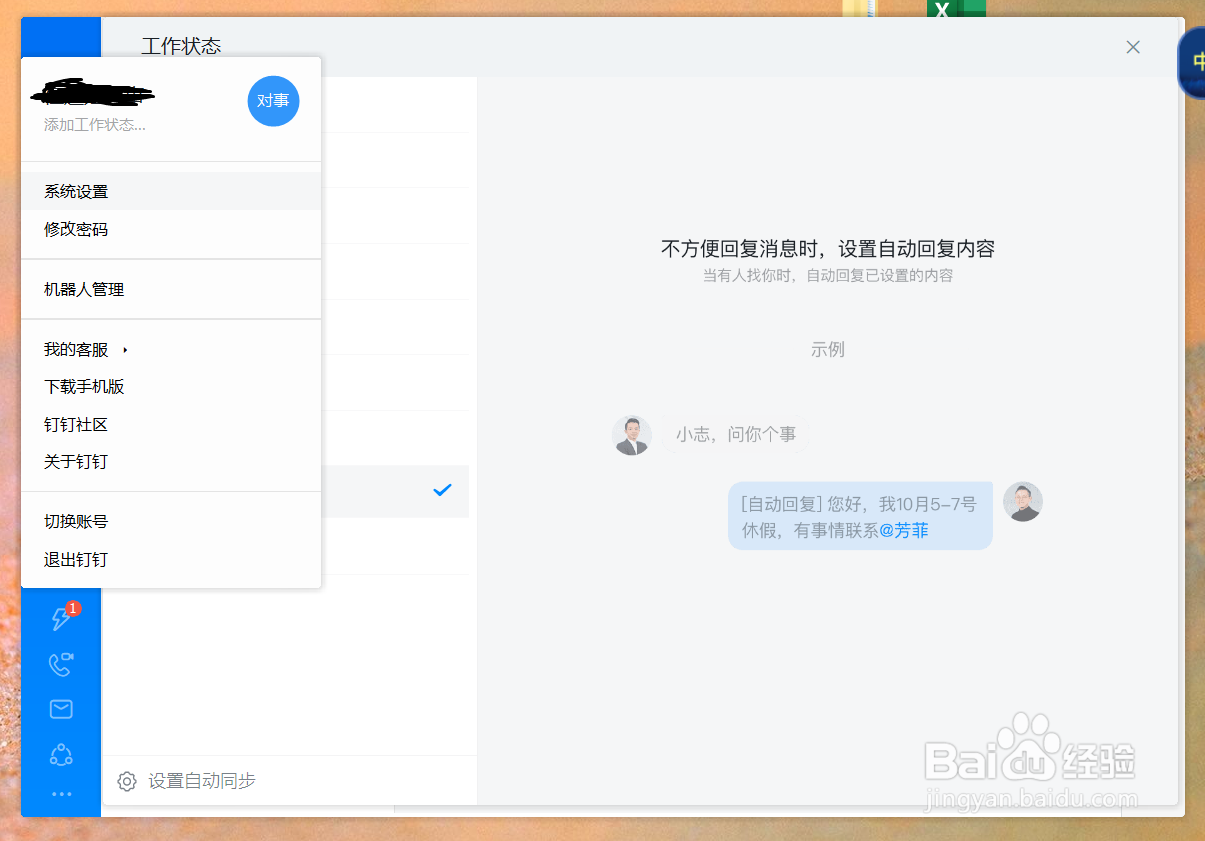Image resolution: width=1205 pixels, height=841 pixels.
Task: Click the gear icon beside 设置自动同步
Action: point(127,781)
